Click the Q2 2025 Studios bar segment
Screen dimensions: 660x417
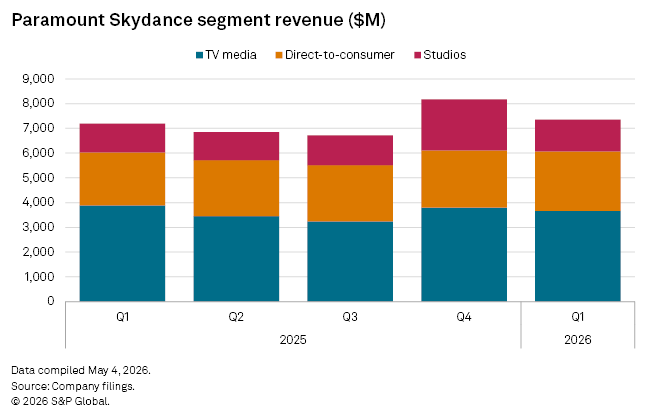pyautogui.click(x=236, y=146)
